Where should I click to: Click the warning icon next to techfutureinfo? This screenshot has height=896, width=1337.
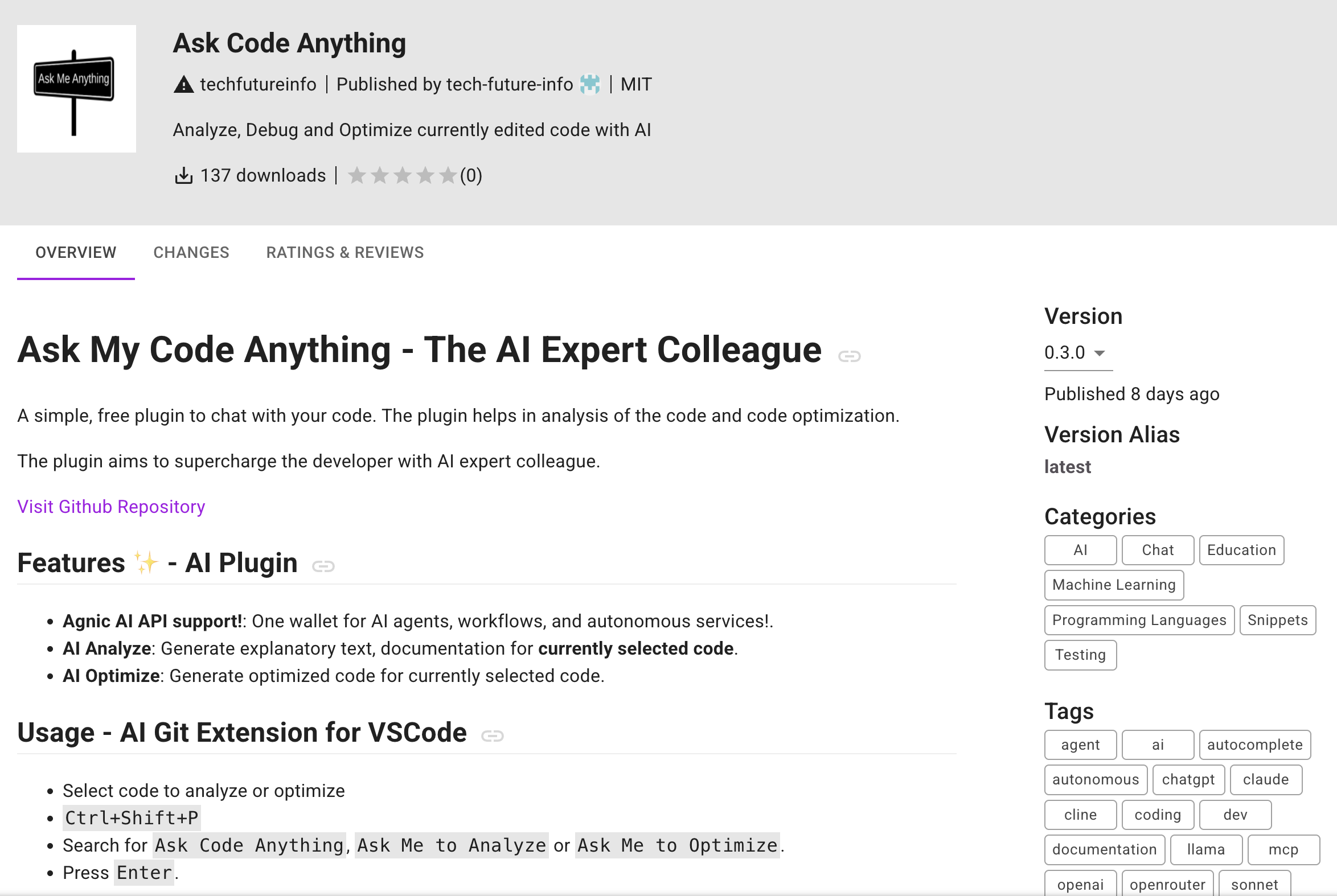point(182,84)
